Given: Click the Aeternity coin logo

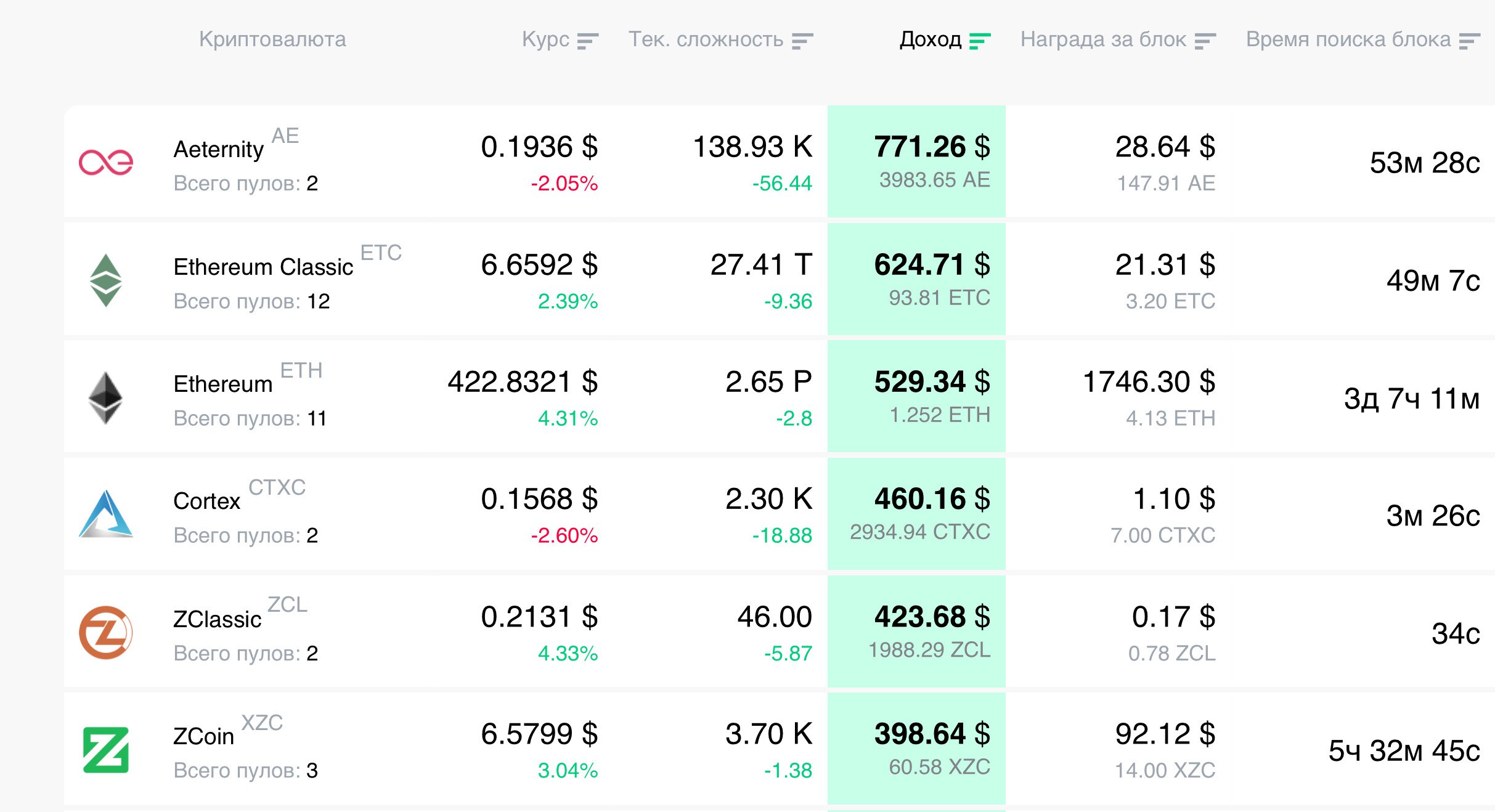Looking at the screenshot, I should [x=106, y=163].
